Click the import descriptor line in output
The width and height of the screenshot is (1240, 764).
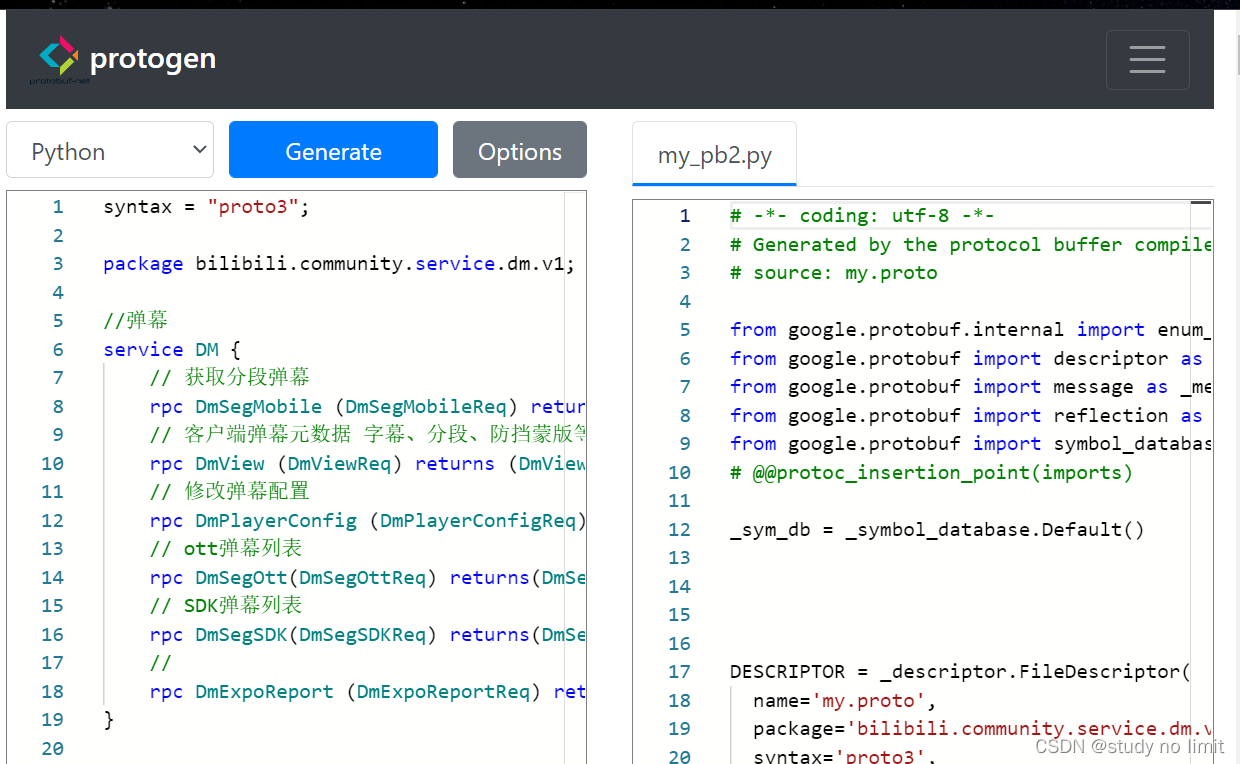967,359
